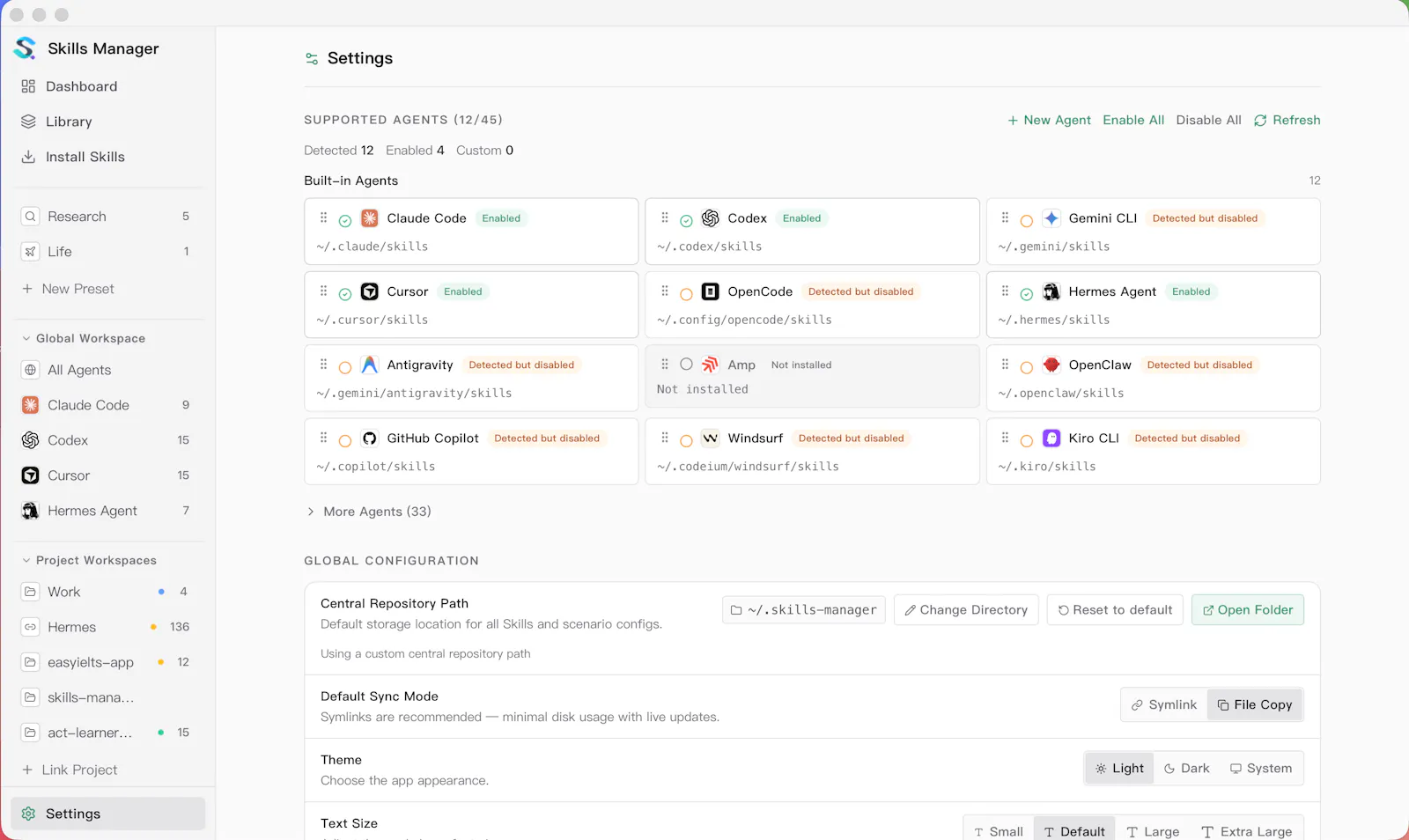Image resolution: width=1409 pixels, height=840 pixels.
Task: Click the Life preset rocket icon
Action: point(31,252)
